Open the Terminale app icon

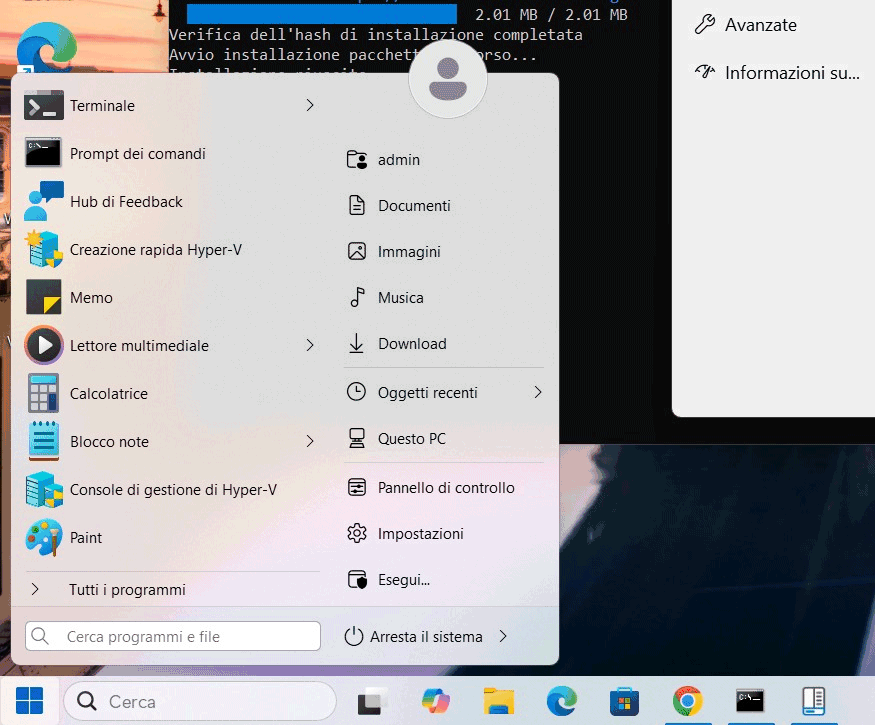[x=44, y=106]
